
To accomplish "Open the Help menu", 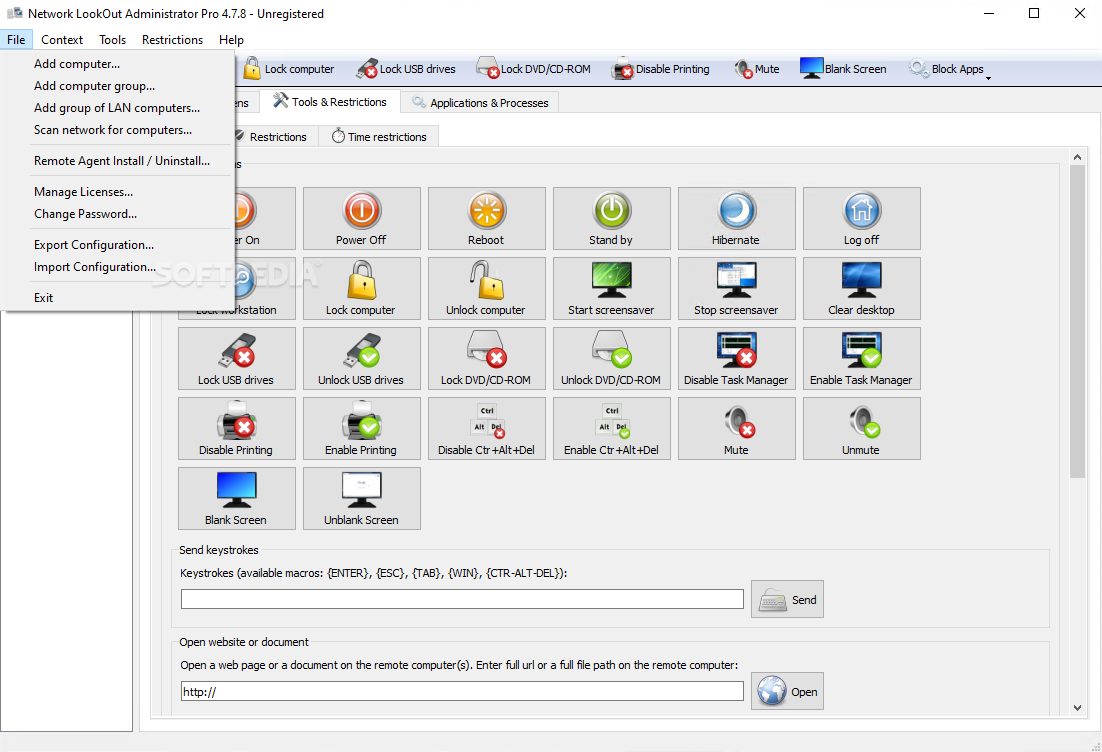I will (231, 39).
